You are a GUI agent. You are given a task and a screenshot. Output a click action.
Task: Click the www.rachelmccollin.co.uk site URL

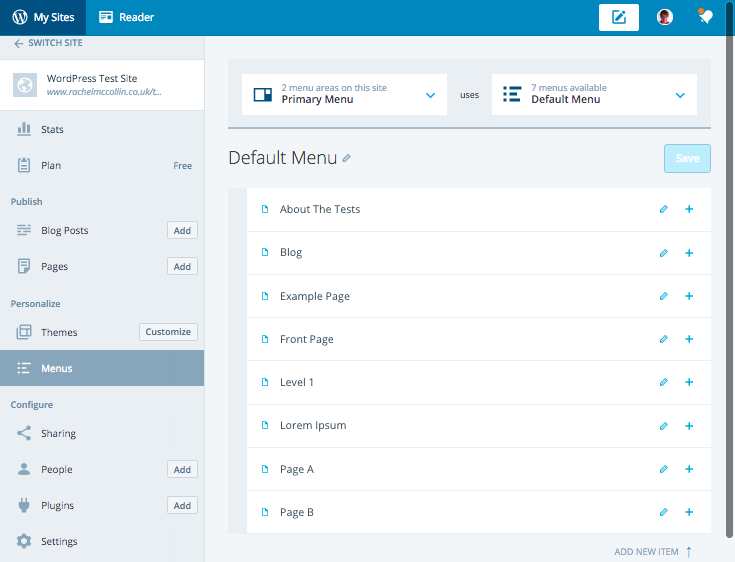tap(104, 92)
